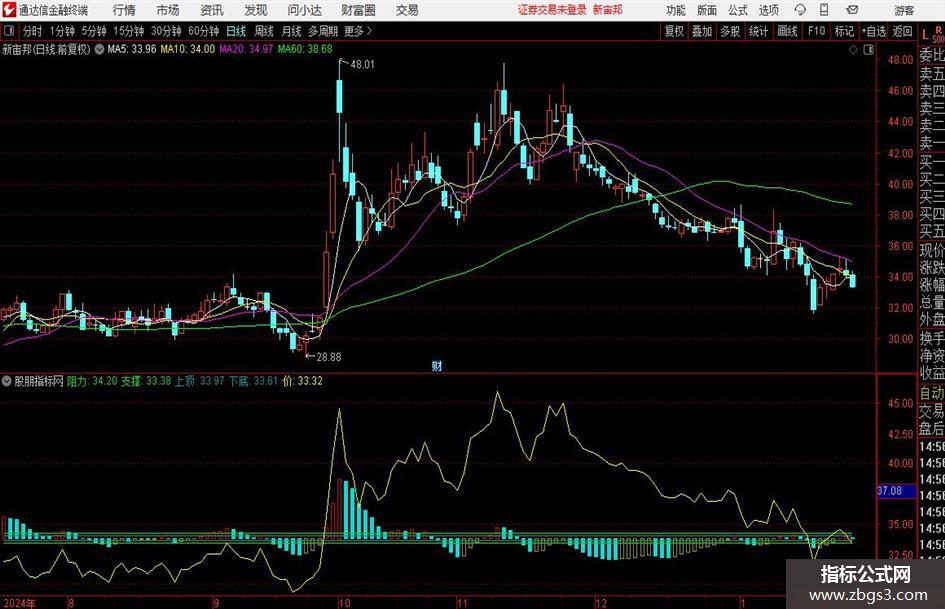Viewport: 945px width, 609px height.
Task: Open the 交易 menu
Action: [x=407, y=10]
